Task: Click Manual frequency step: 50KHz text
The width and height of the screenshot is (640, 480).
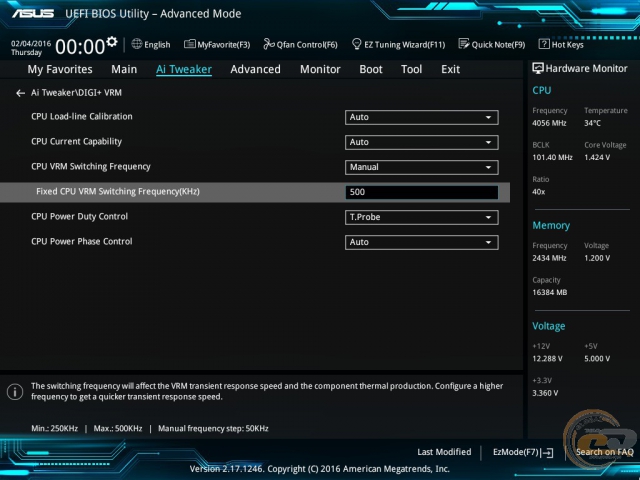Action: (x=213, y=429)
